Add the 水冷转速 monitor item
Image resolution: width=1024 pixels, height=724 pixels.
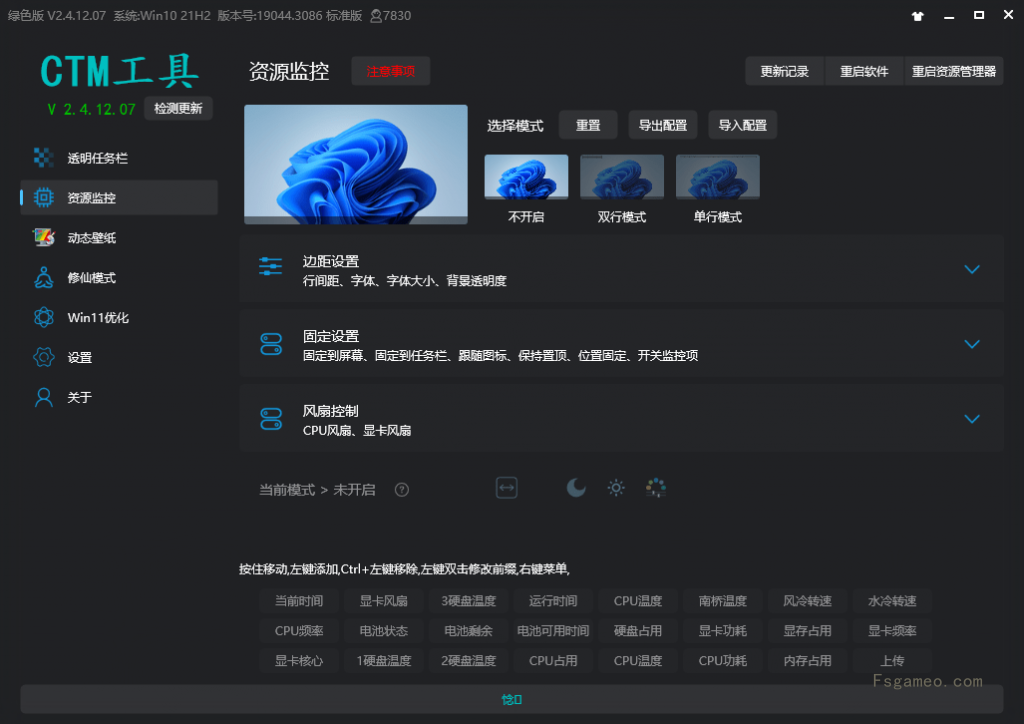click(892, 601)
